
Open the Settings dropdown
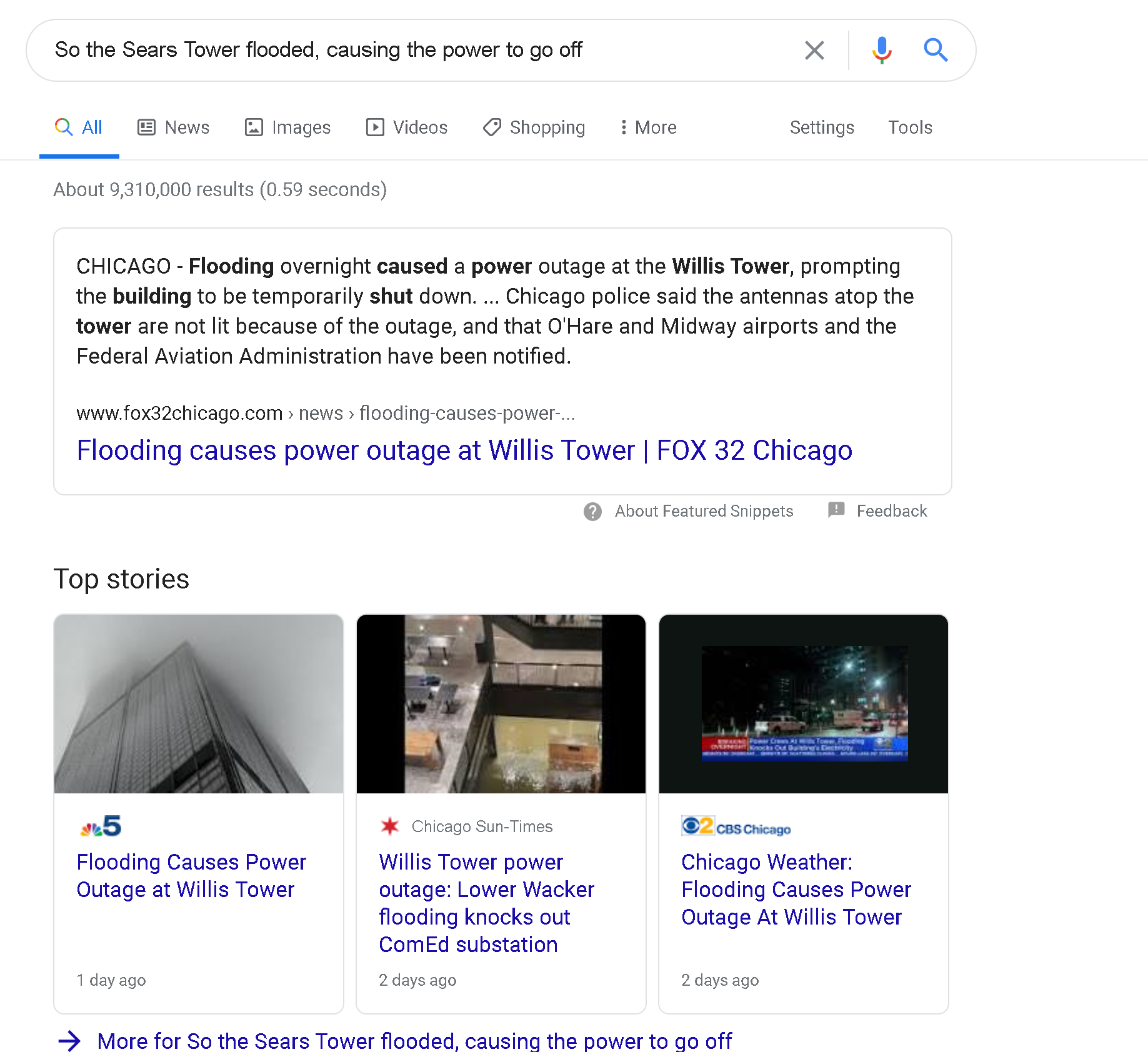pos(821,127)
